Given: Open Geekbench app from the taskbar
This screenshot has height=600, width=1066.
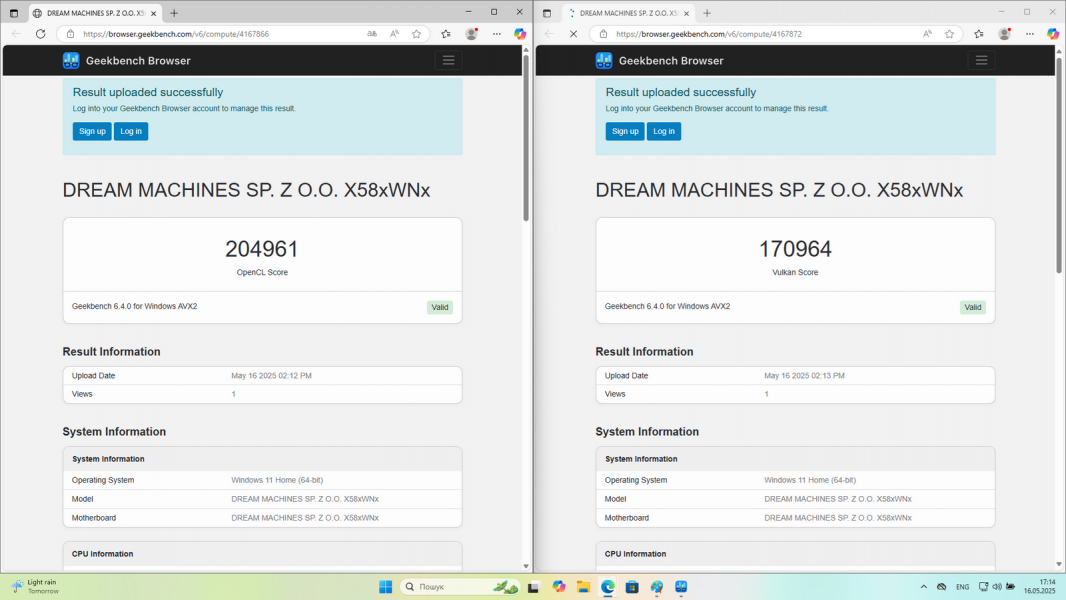Looking at the screenshot, I should click(x=681, y=586).
